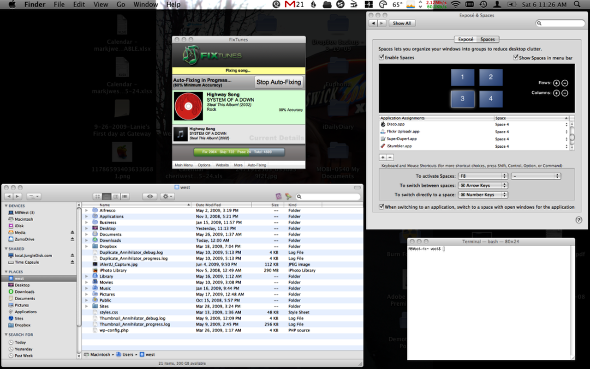
Task: Toggle the Enable Spaces checkbox
Action: 381,57
